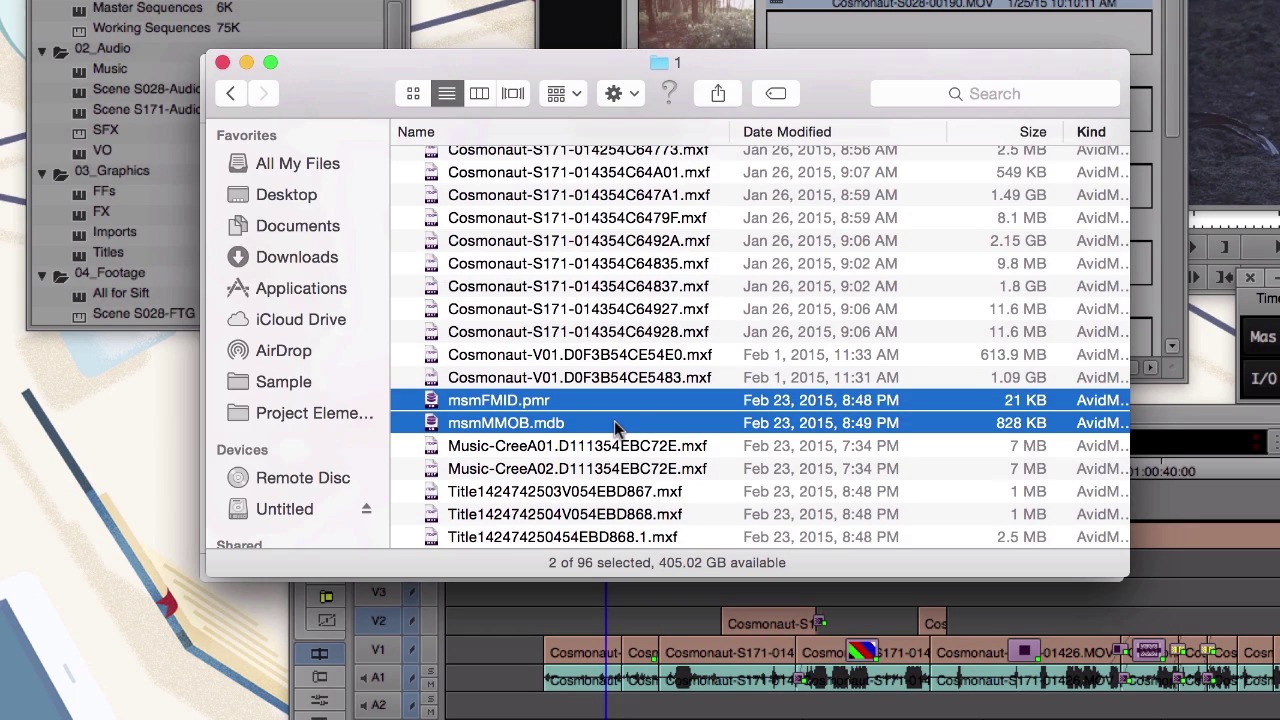This screenshot has width=1280, height=720.
Task: Select Cosmonaut-S171-014354C64927.mxf
Action: (x=760, y=309)
